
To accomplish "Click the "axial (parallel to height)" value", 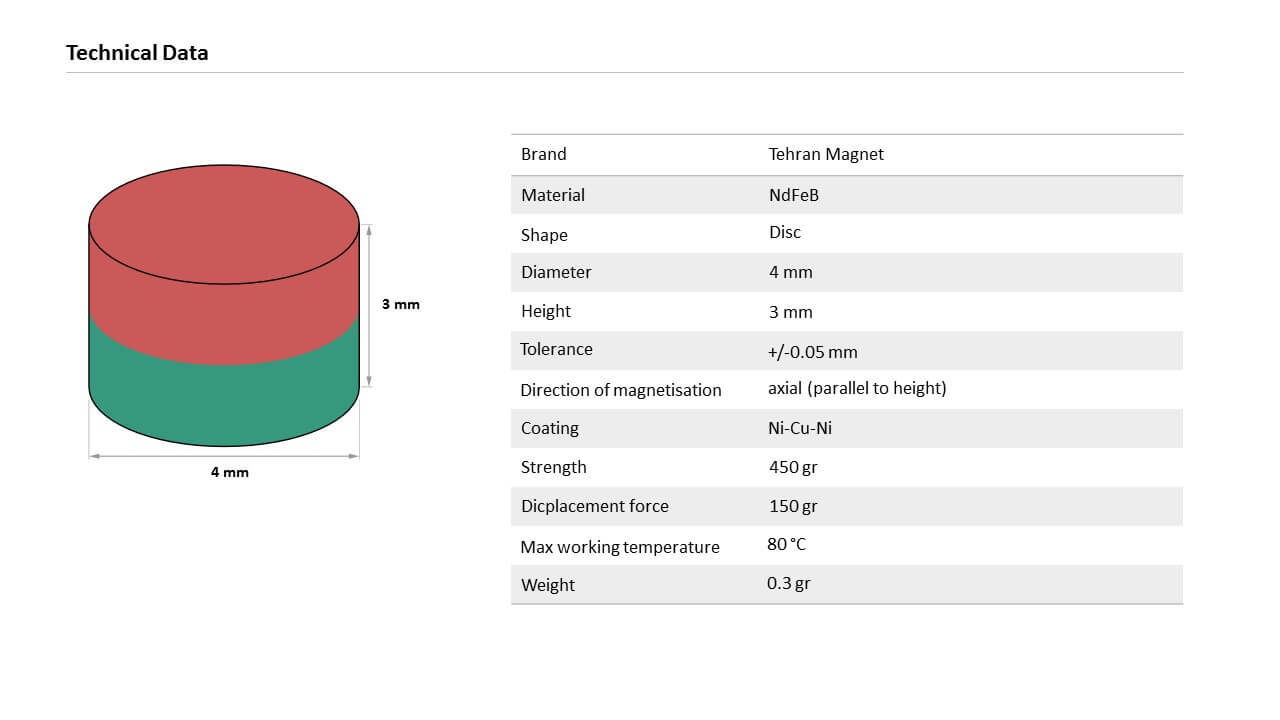I will coord(857,388).
